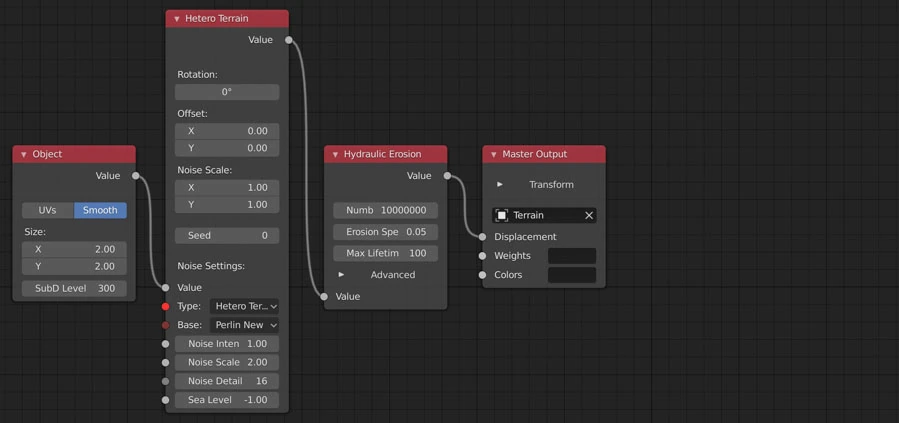Click the Erosion Speed field
The height and width of the screenshot is (423, 899).
(x=385, y=232)
